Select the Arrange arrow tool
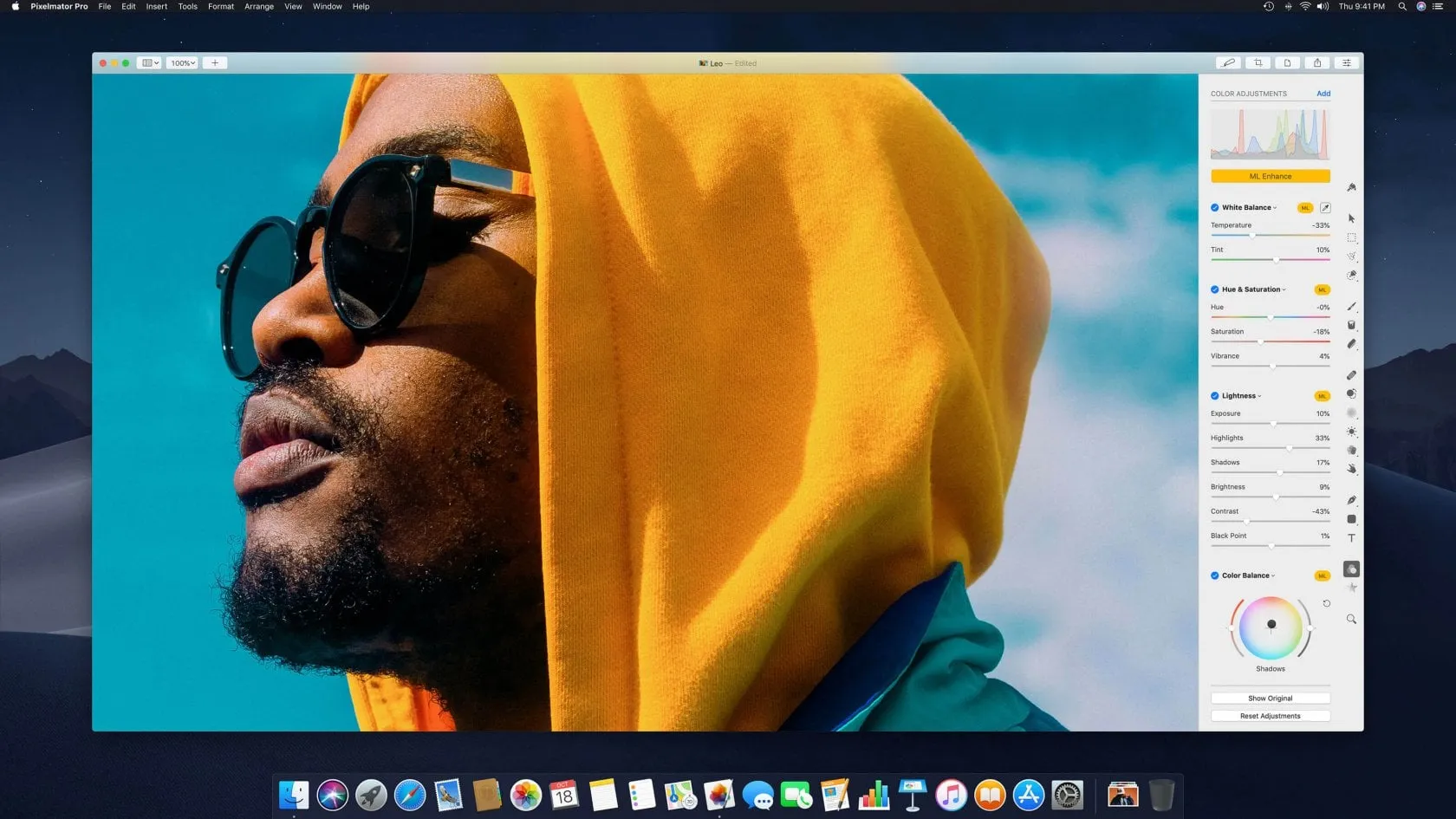The height and width of the screenshot is (819, 1456). (x=1351, y=218)
